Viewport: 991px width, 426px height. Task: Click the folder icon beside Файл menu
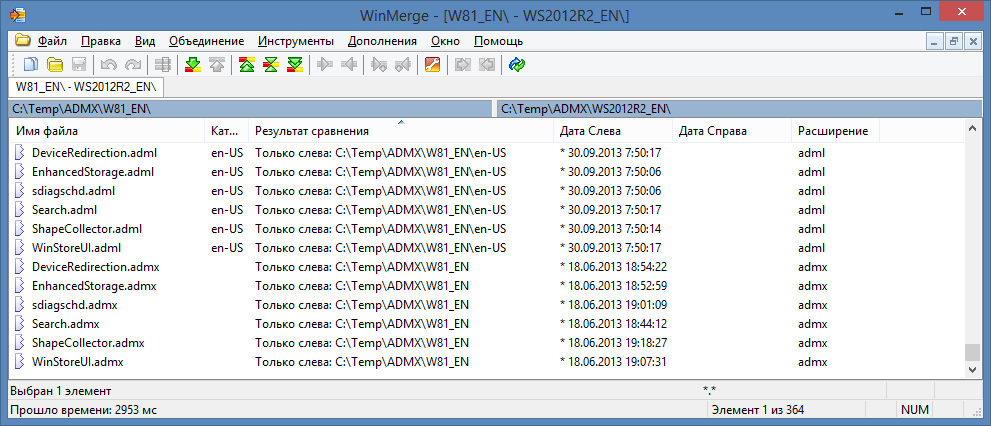(x=23, y=41)
